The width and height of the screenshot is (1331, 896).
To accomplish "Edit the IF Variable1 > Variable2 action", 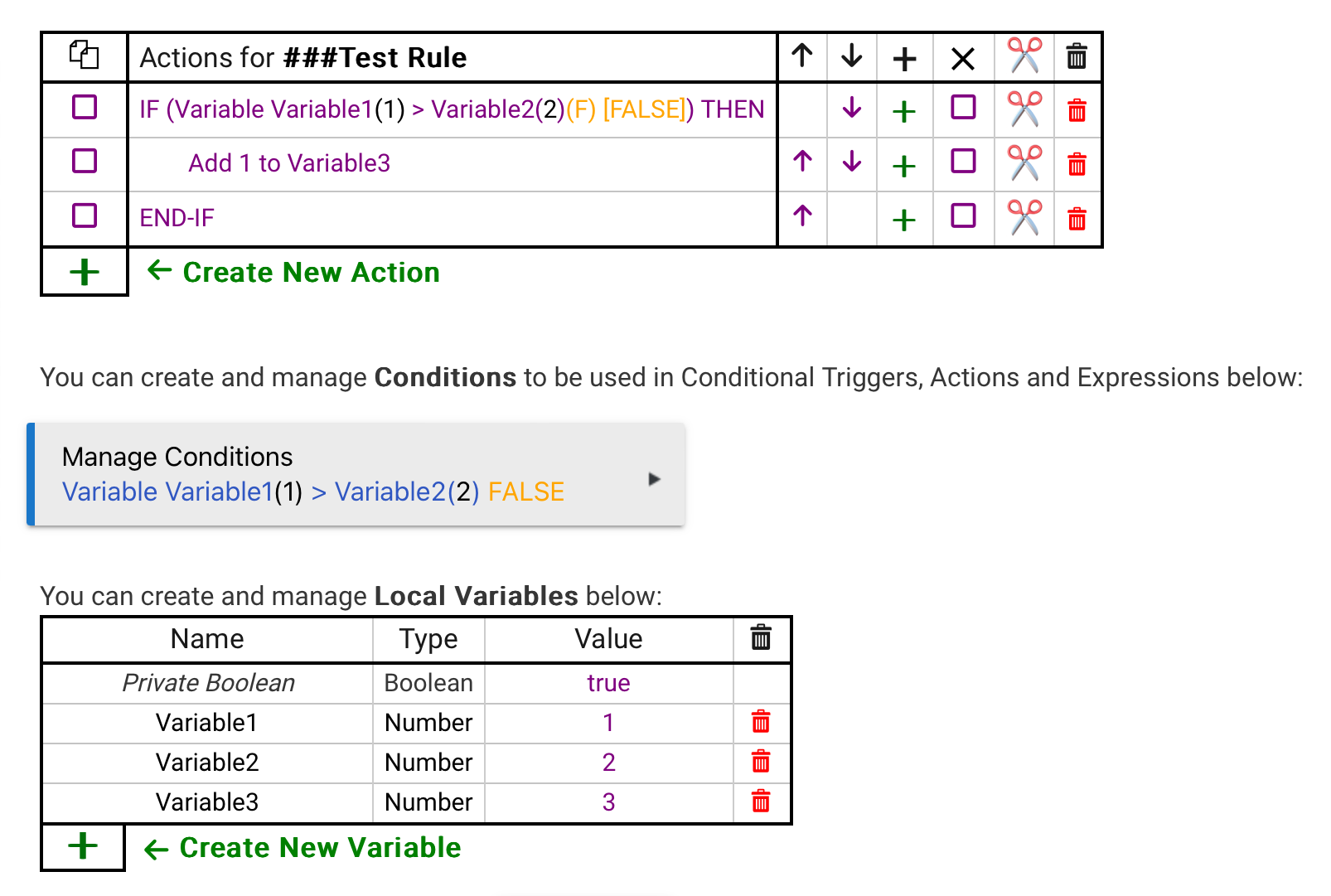I will pyautogui.click(x=452, y=109).
